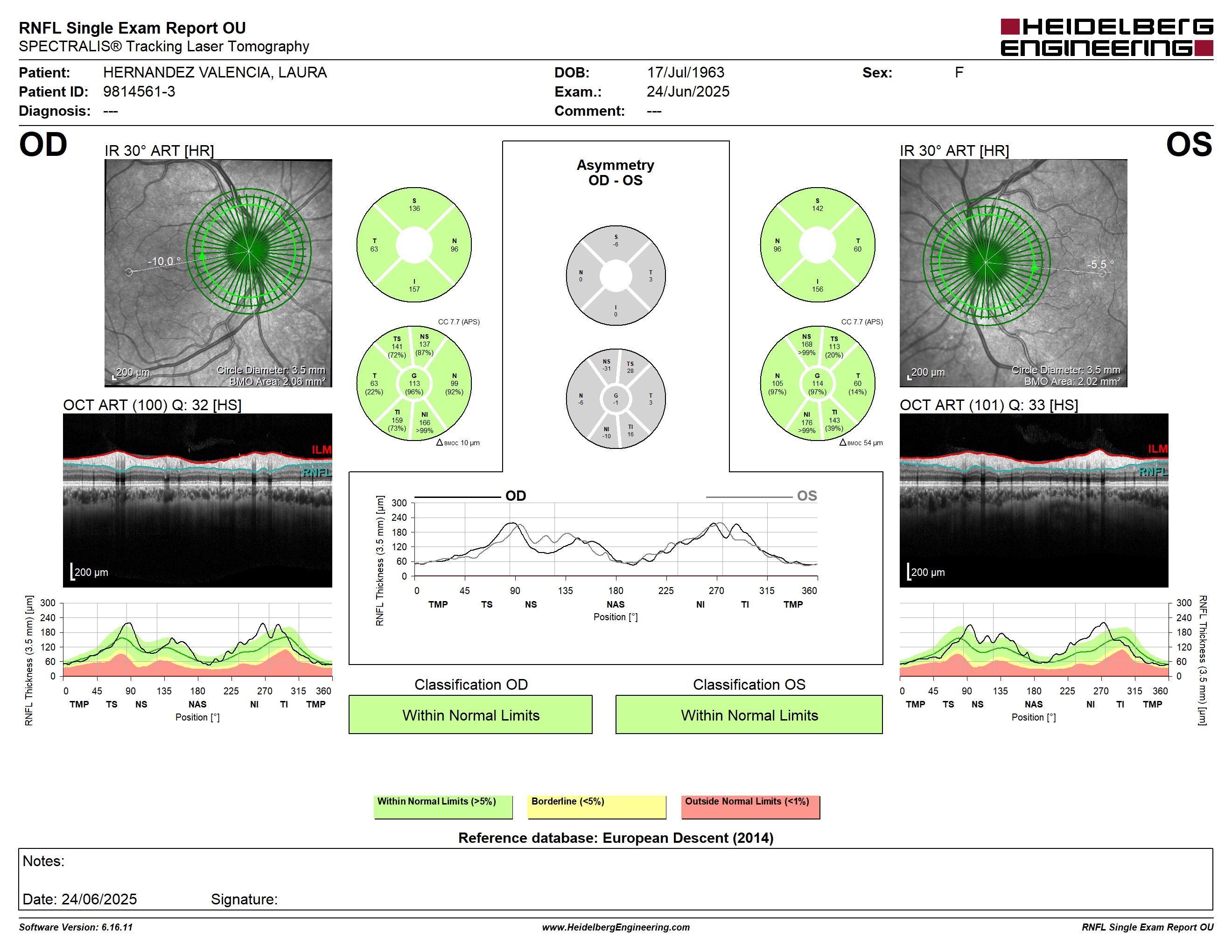1232x952 pixels.
Task: Click Reference database: European Descent (2014)
Action: coord(616,838)
